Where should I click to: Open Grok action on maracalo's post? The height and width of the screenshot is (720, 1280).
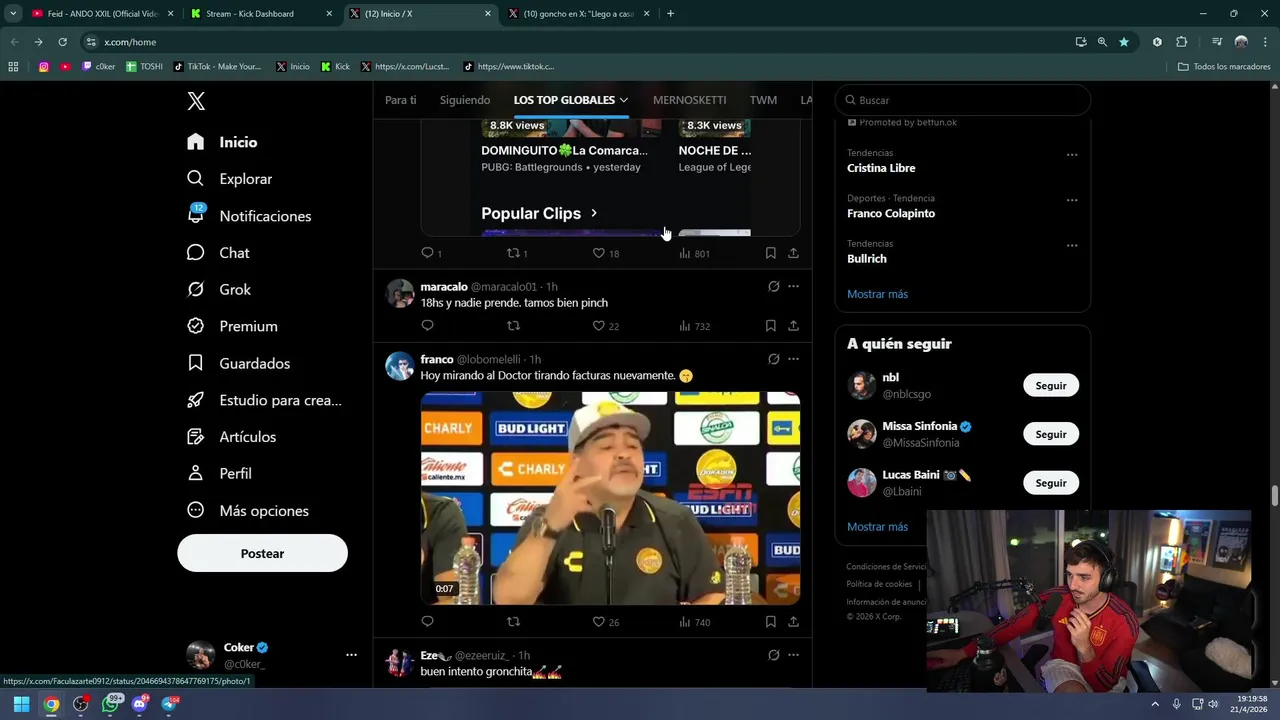[773, 287]
